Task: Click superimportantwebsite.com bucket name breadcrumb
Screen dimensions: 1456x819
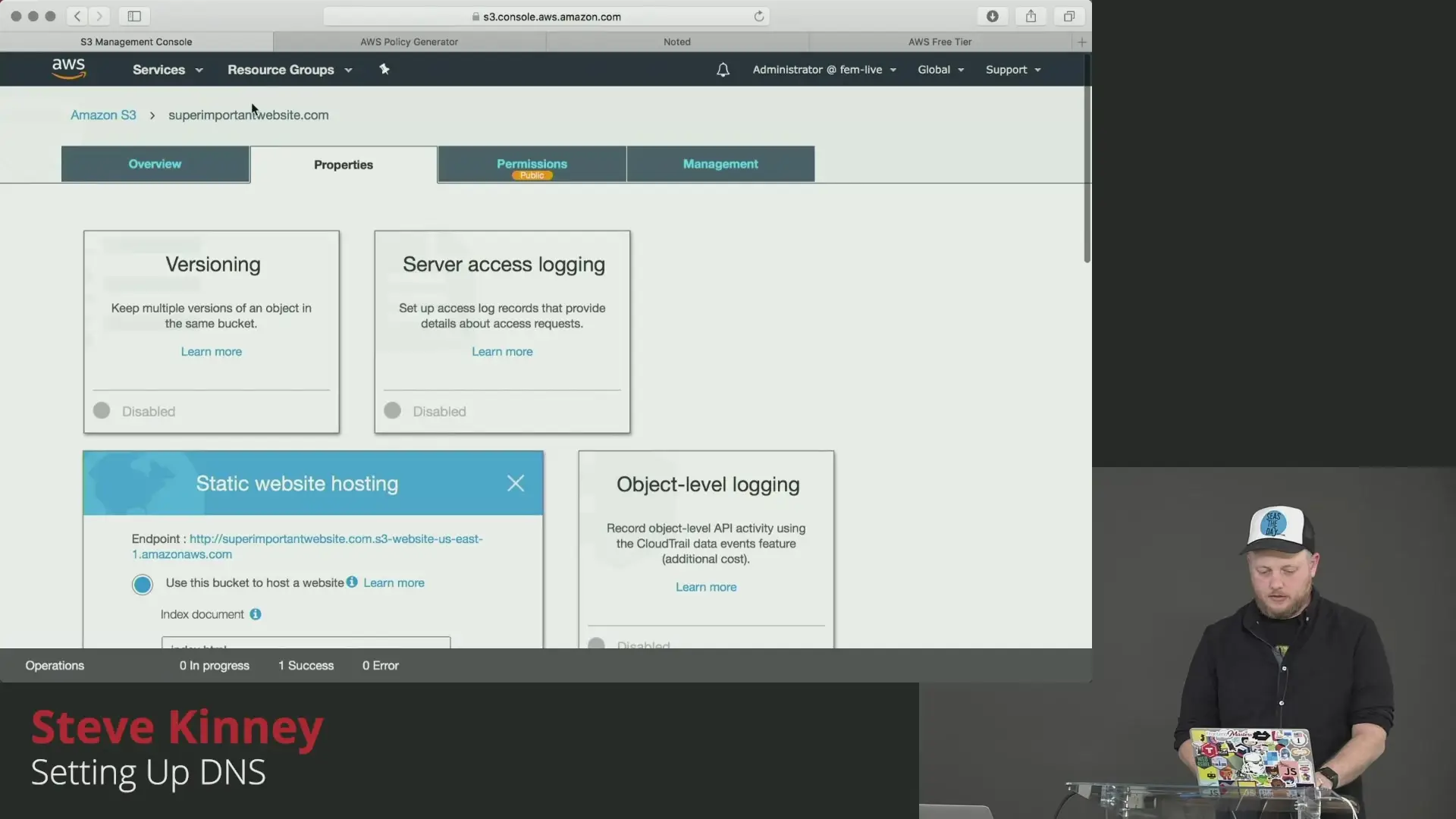Action: pyautogui.click(x=248, y=115)
